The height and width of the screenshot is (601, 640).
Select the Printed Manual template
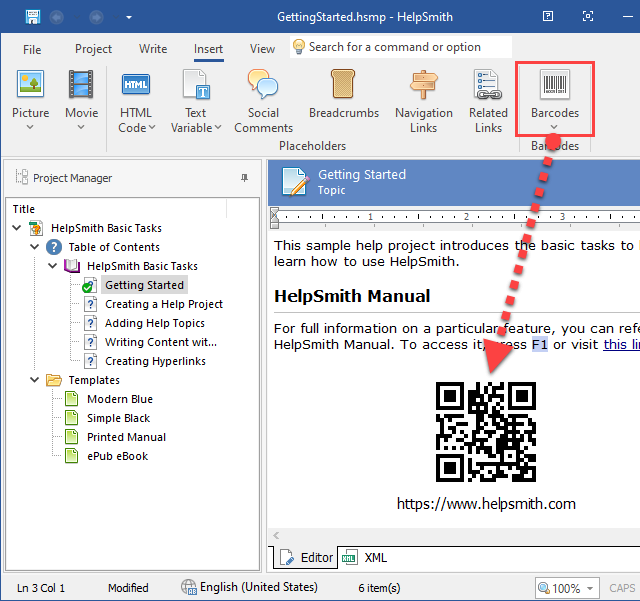pyautogui.click(x=127, y=437)
